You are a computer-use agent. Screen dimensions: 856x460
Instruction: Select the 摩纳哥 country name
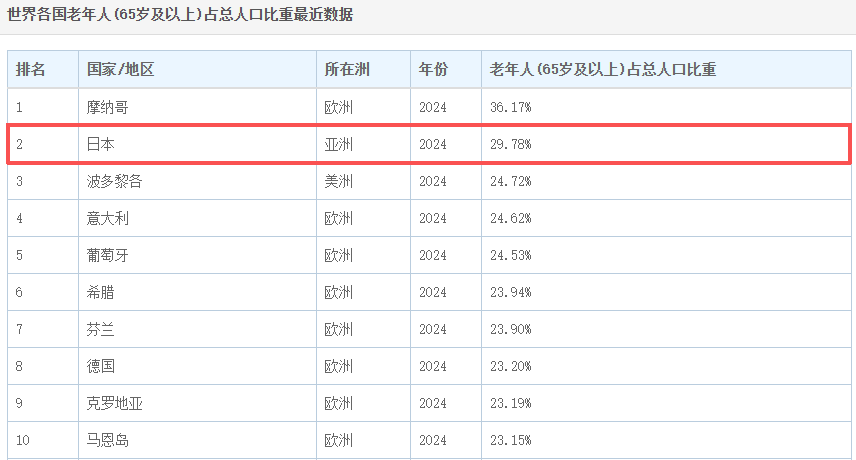pyautogui.click(x=108, y=107)
